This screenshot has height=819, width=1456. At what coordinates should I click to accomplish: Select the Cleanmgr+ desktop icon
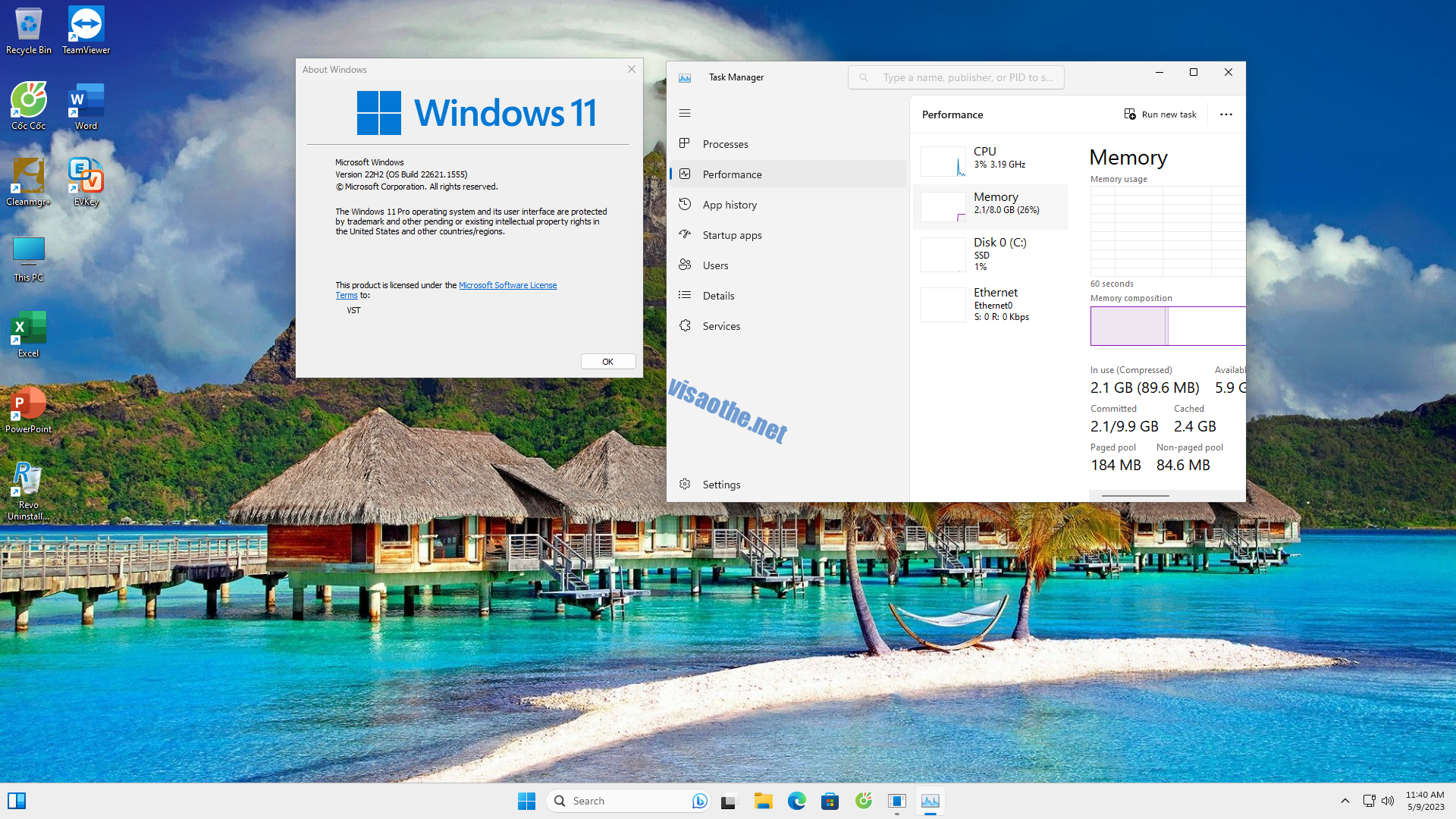click(x=29, y=183)
